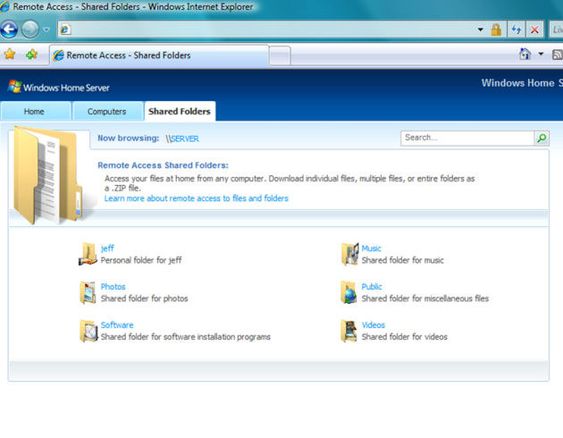Open learn more about remote access link
563x438 pixels.
[196, 198]
